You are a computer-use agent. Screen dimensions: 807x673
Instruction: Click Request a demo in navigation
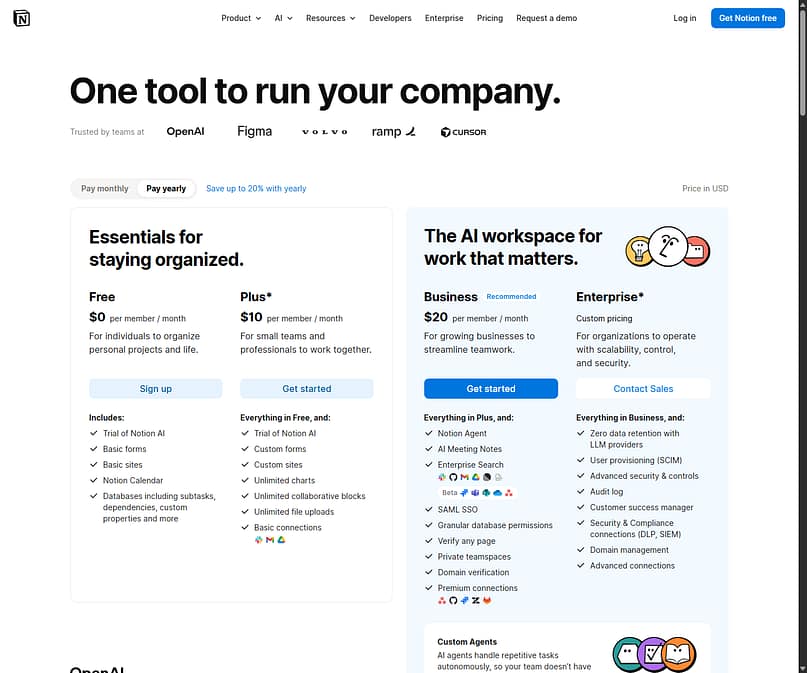547,18
